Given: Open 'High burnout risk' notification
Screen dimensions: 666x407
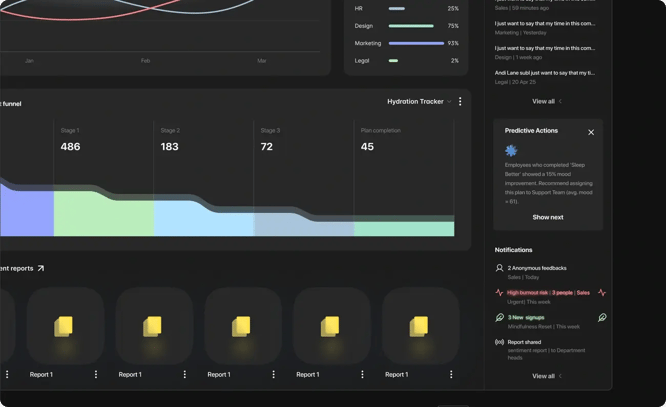Looking at the screenshot, I should pyautogui.click(x=550, y=297).
